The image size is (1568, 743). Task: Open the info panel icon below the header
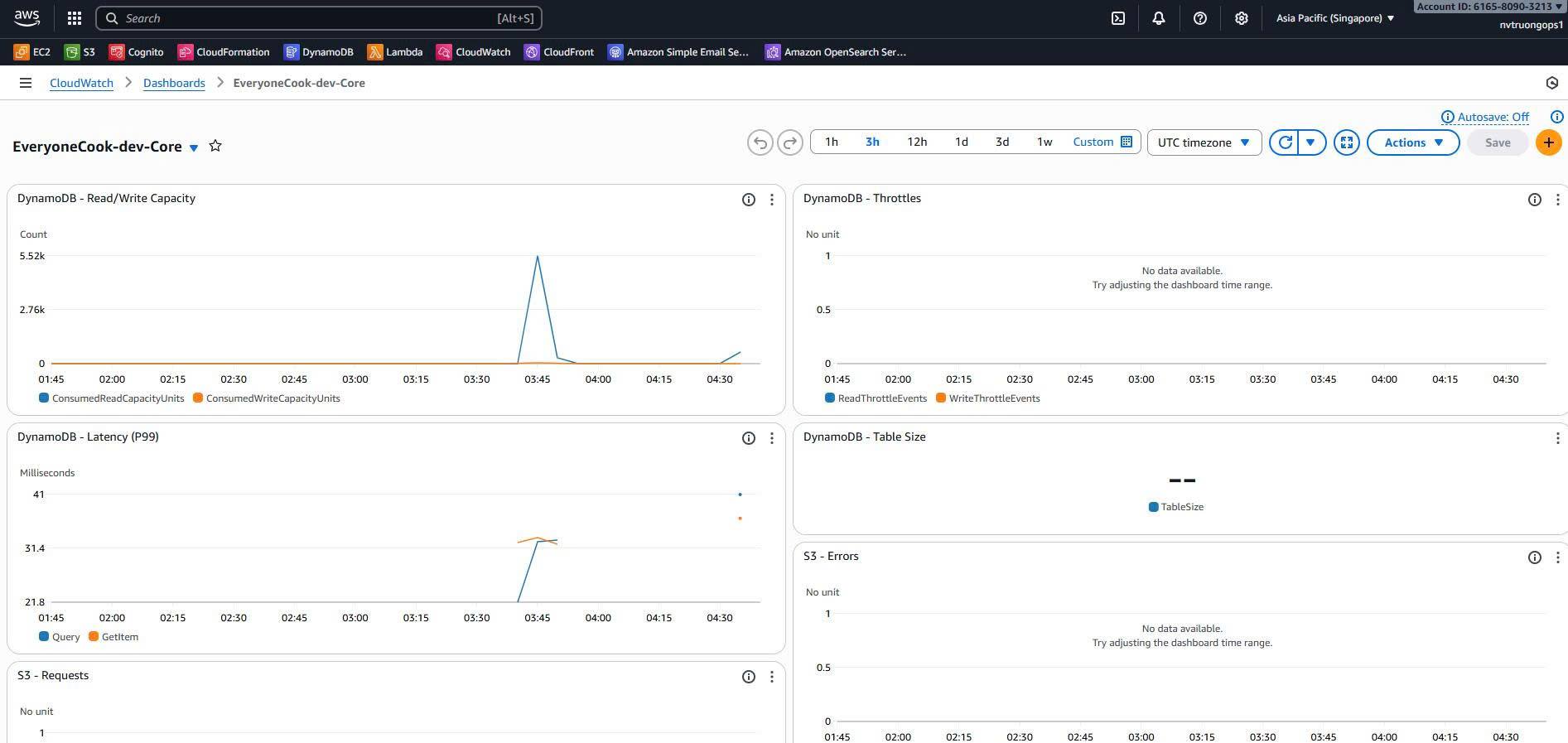click(1551, 83)
